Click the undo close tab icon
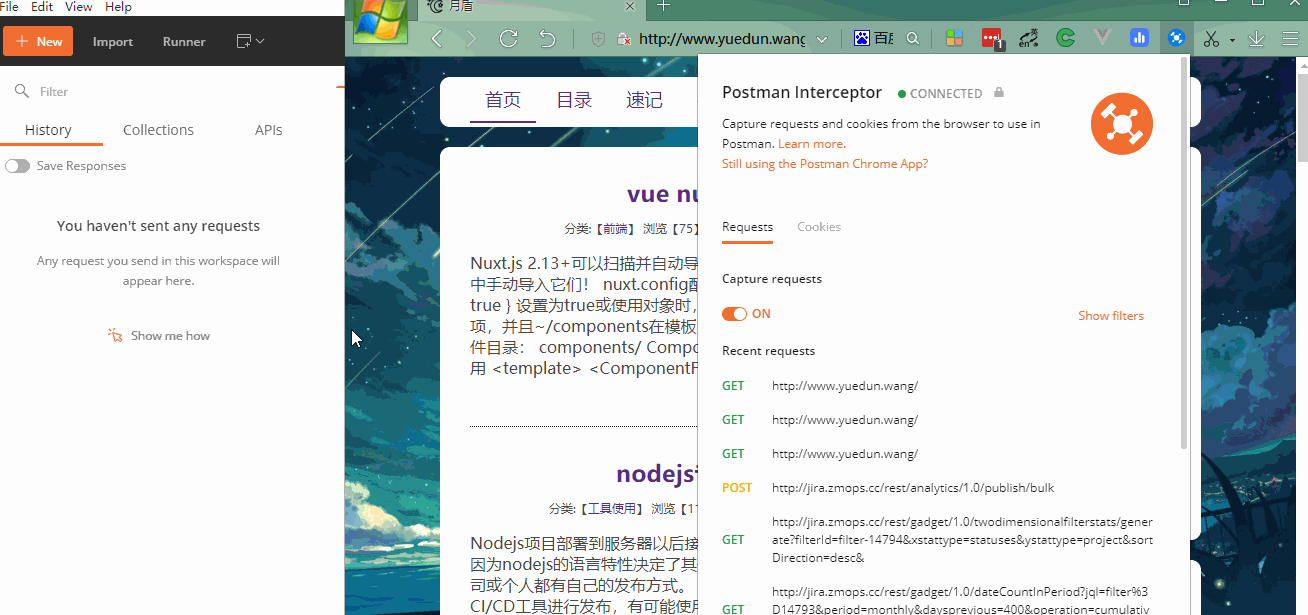Viewport: 1308px width, 615px height. [547, 39]
